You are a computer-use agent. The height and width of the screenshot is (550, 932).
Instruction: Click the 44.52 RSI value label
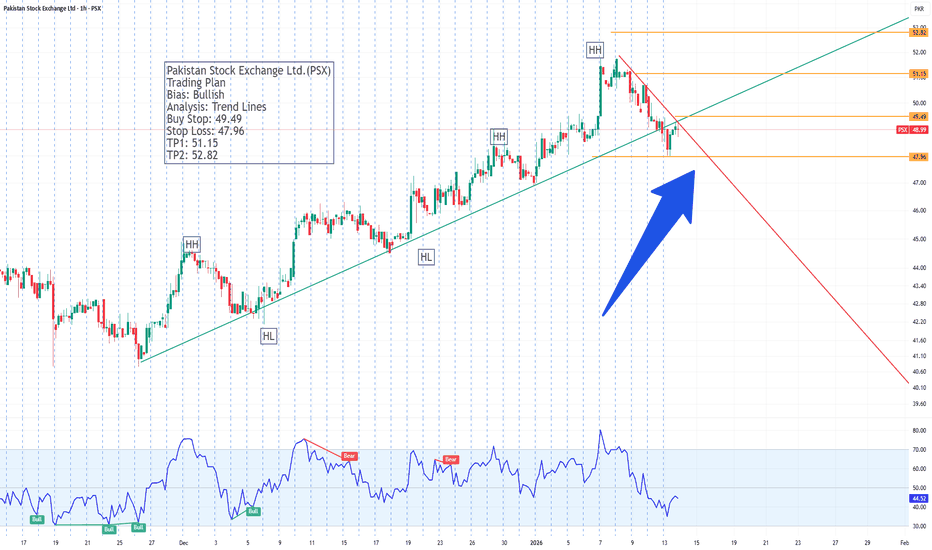pyautogui.click(x=918, y=498)
